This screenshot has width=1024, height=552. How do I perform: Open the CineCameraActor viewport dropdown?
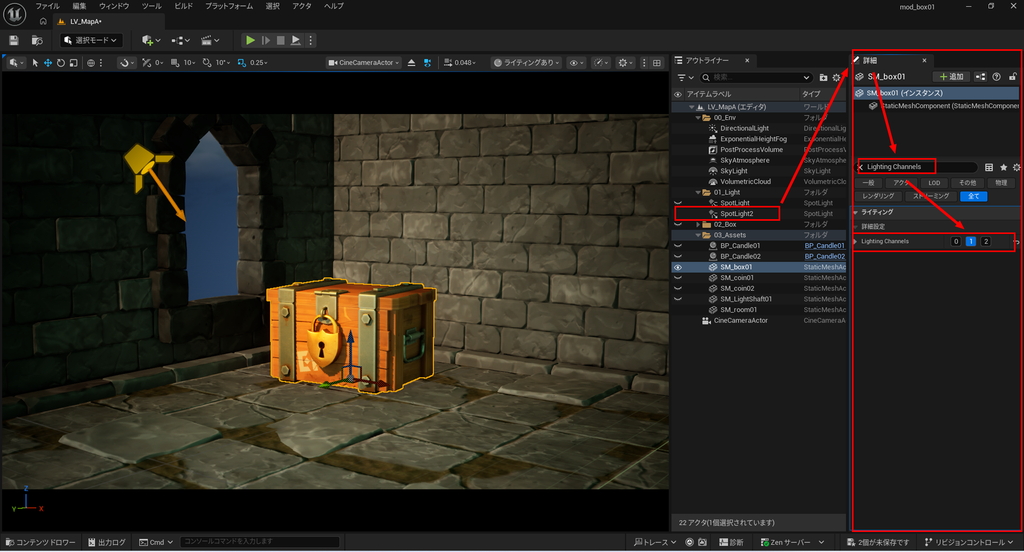pyautogui.click(x=364, y=63)
